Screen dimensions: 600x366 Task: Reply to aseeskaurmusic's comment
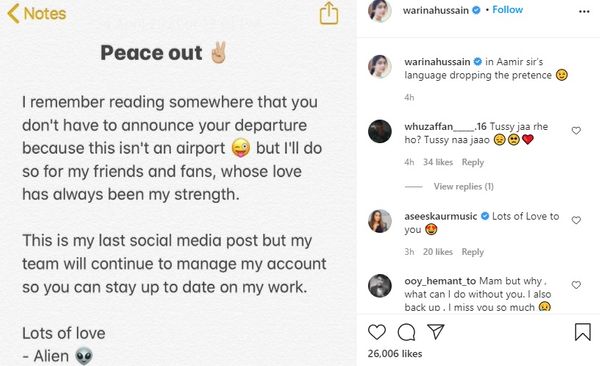pos(473,252)
